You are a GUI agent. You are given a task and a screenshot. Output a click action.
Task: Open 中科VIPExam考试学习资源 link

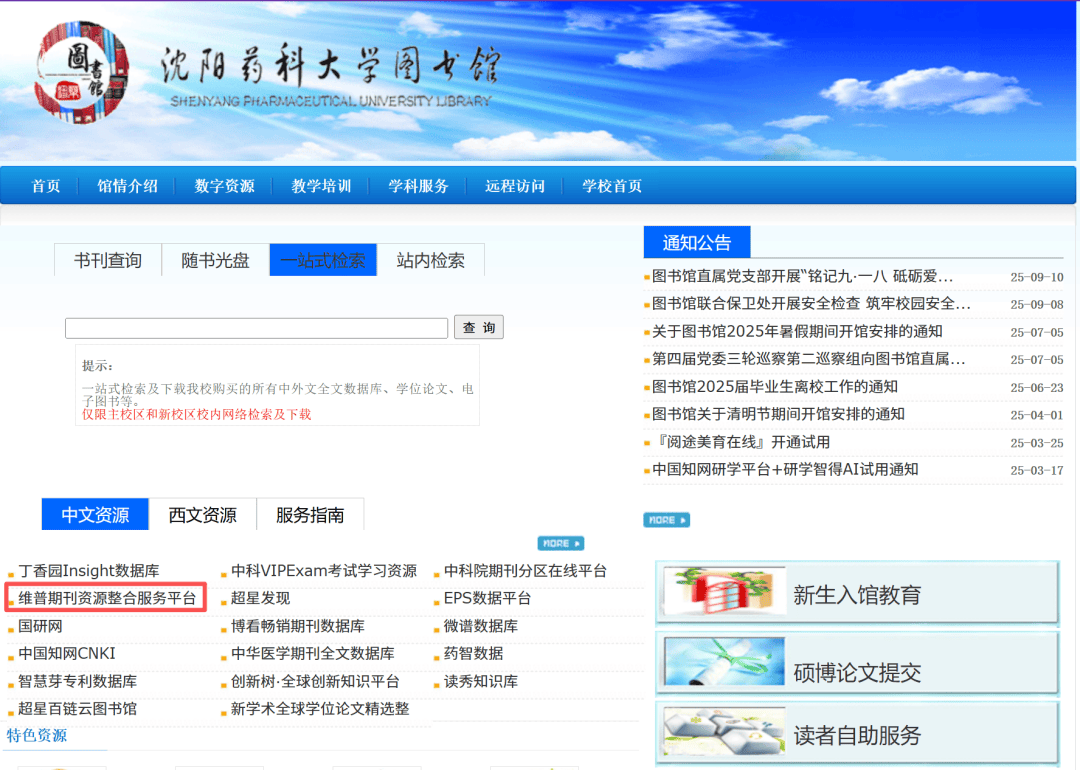click(324, 571)
